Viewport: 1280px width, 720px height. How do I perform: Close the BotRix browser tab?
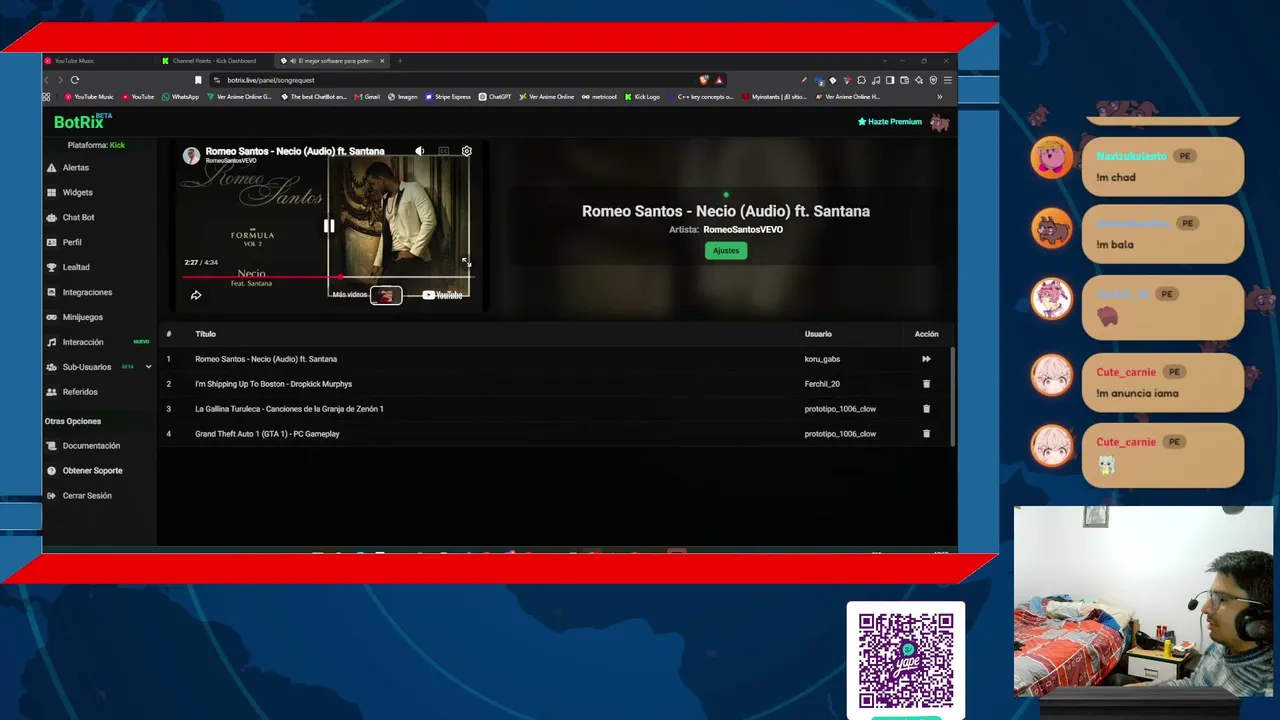pos(382,61)
